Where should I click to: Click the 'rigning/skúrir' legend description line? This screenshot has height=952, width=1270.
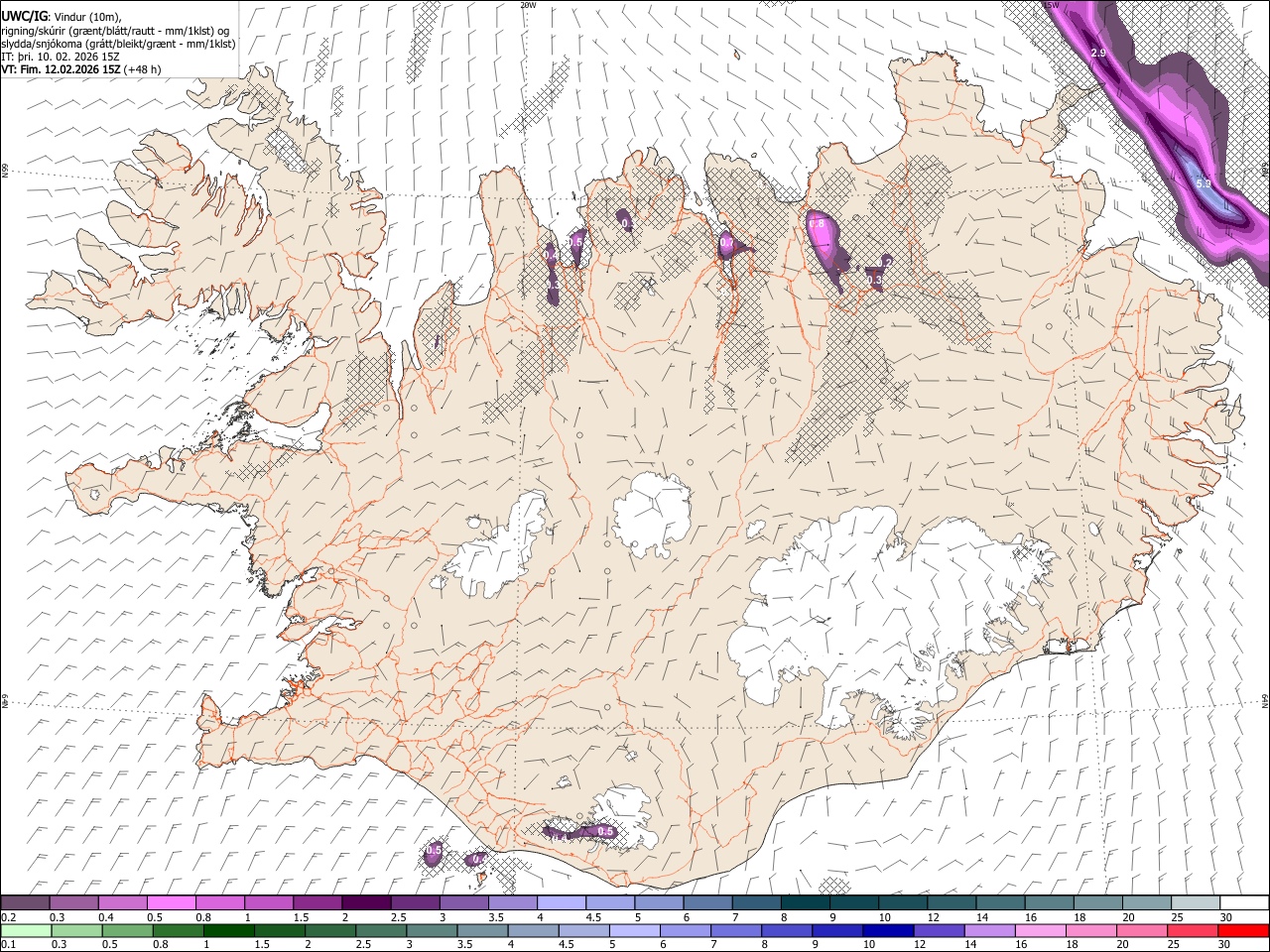click(115, 30)
